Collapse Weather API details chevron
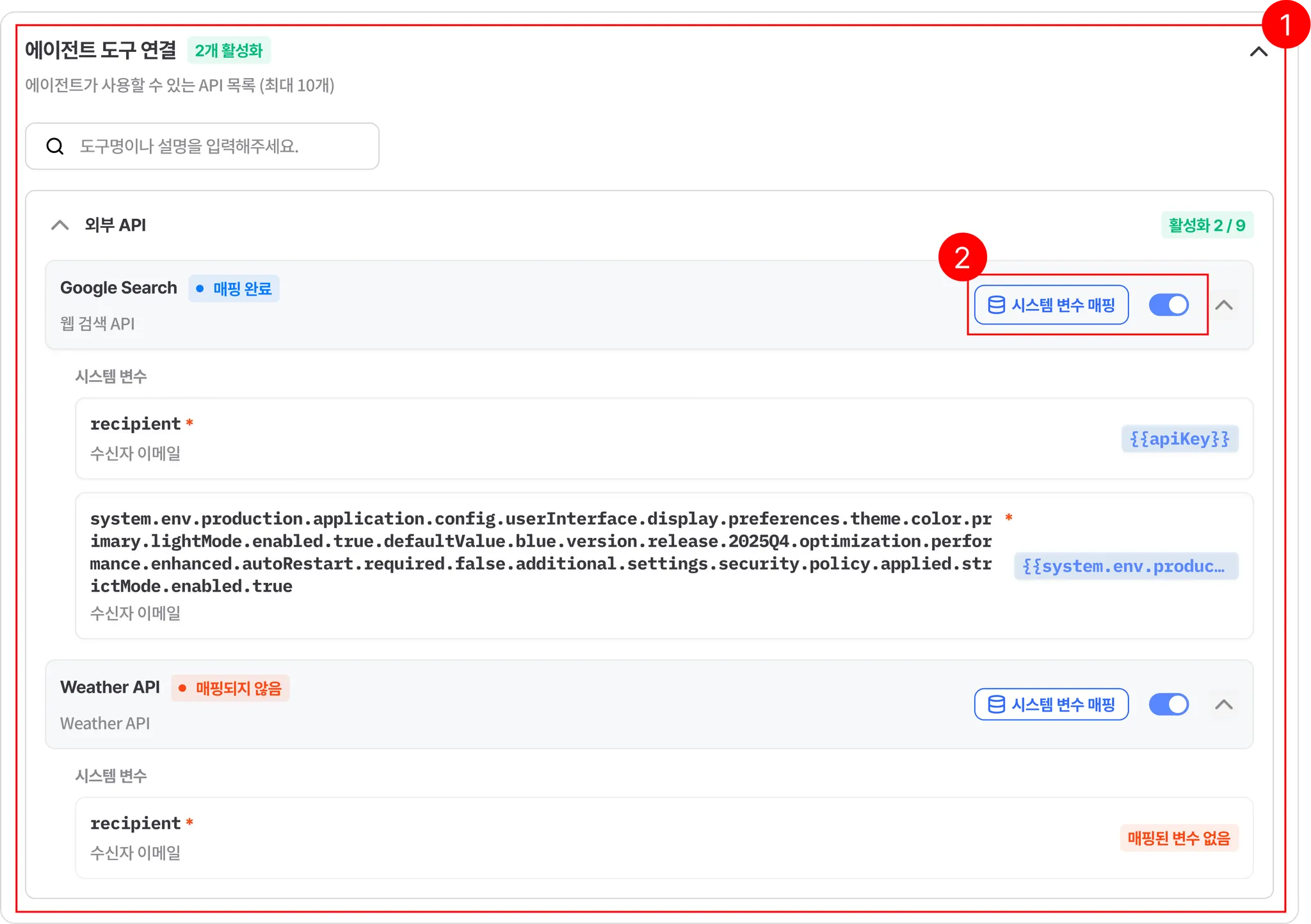The height and width of the screenshot is (924, 1311). (1223, 705)
